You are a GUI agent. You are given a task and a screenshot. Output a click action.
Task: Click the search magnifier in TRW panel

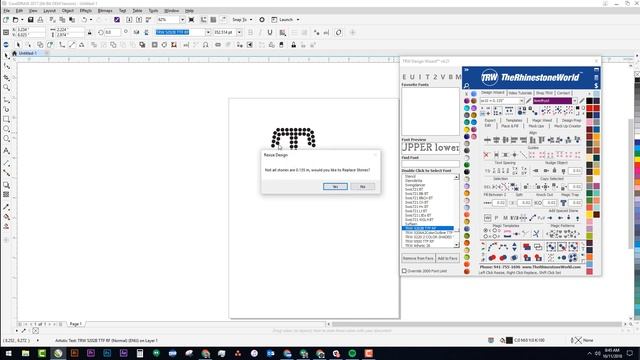(467, 86)
